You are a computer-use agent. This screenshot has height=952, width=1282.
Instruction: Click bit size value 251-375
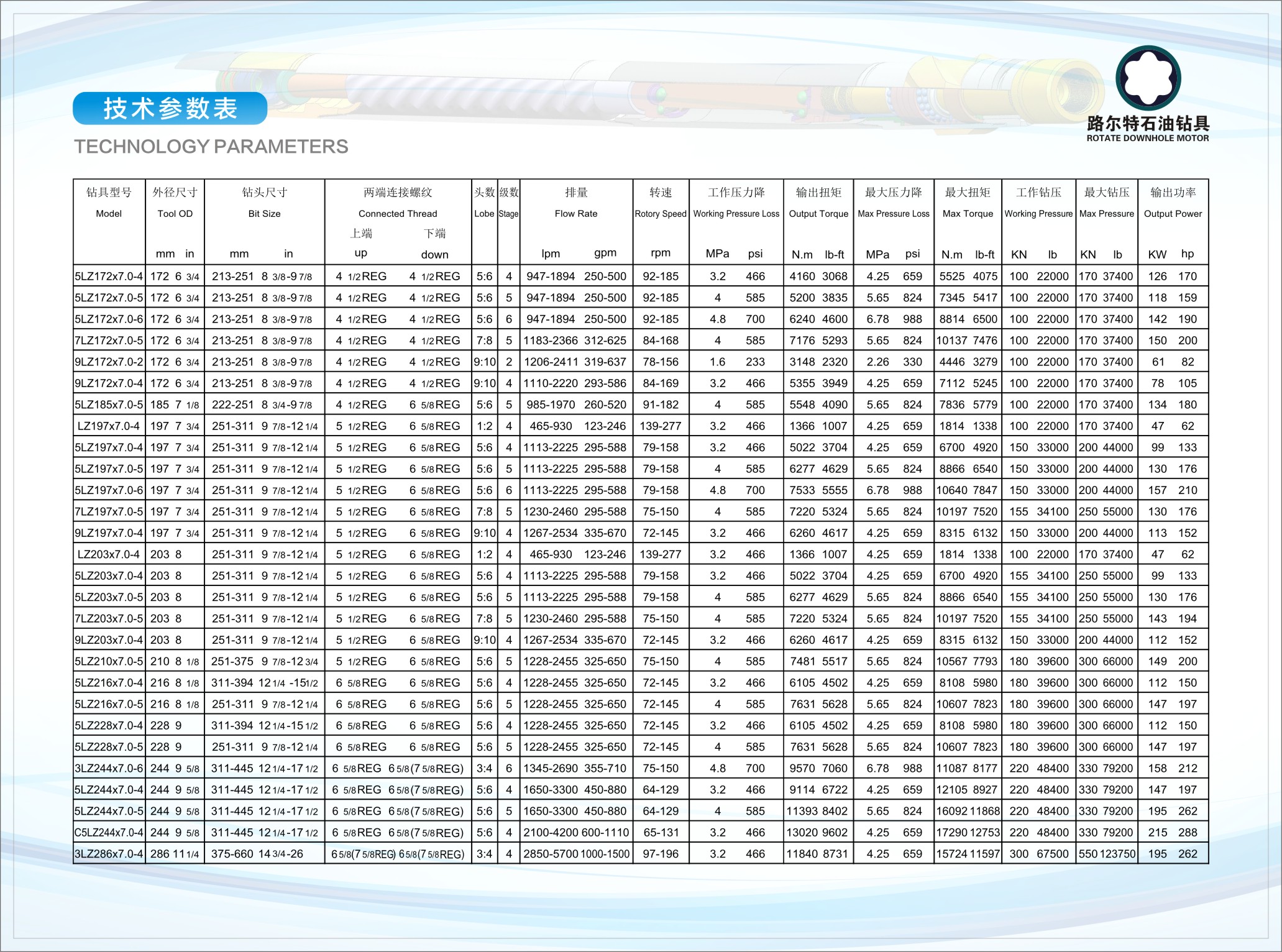pos(232,661)
